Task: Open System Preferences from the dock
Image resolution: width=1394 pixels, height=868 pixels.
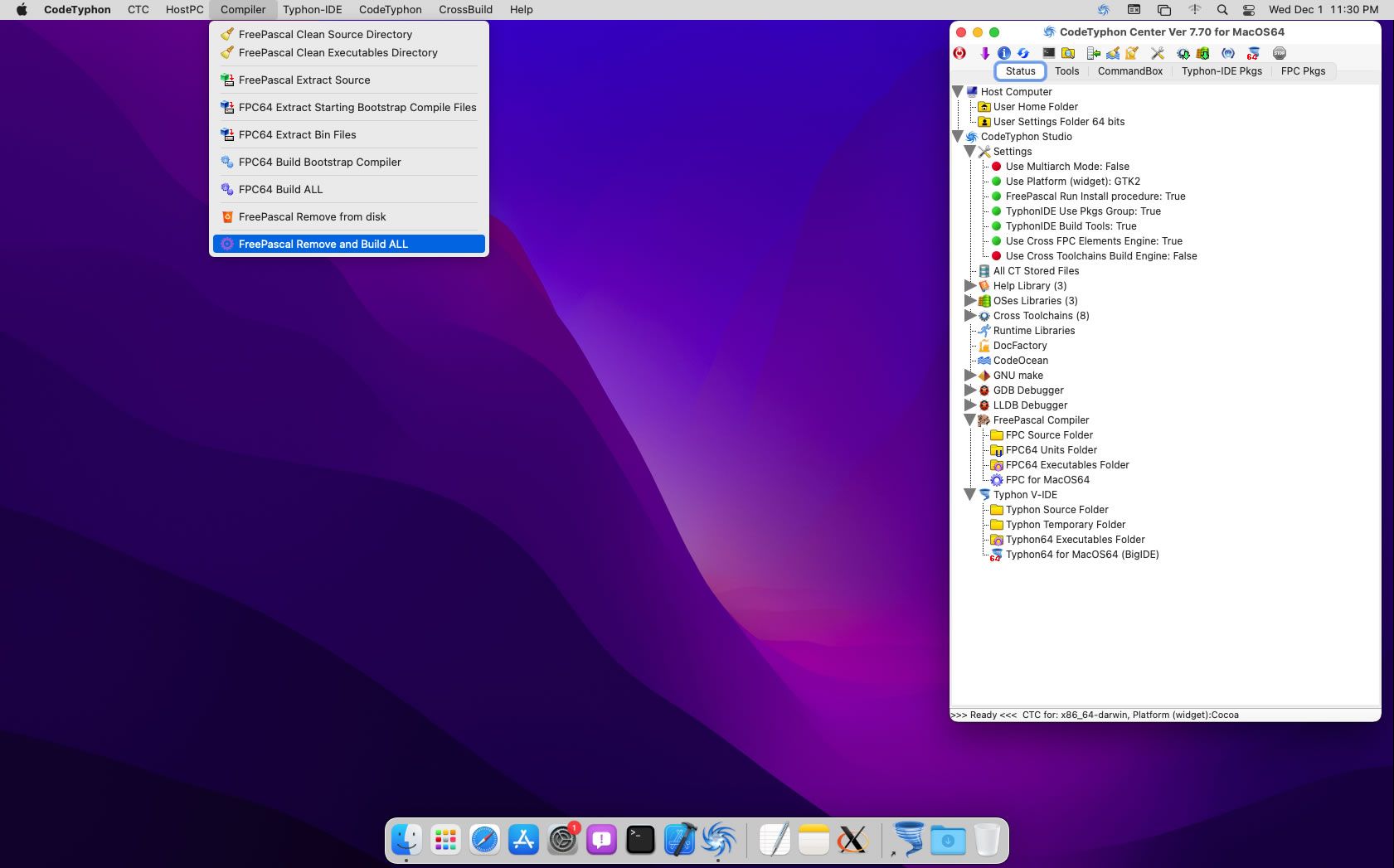Action: (563, 840)
